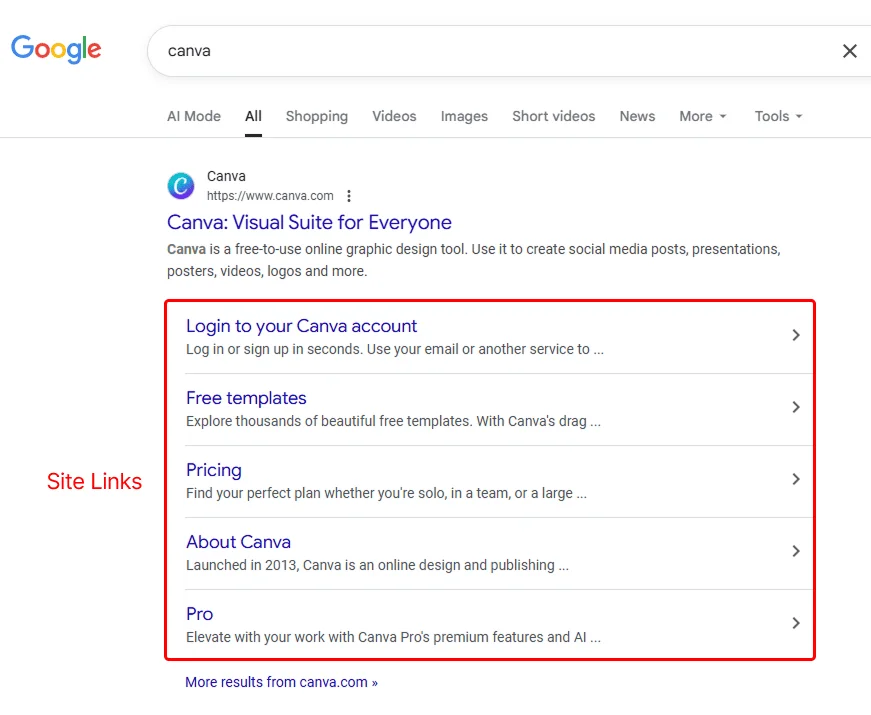Screen dimensions: 871x715
Task: Click the Canva favicon next to the result
Action: (180, 186)
